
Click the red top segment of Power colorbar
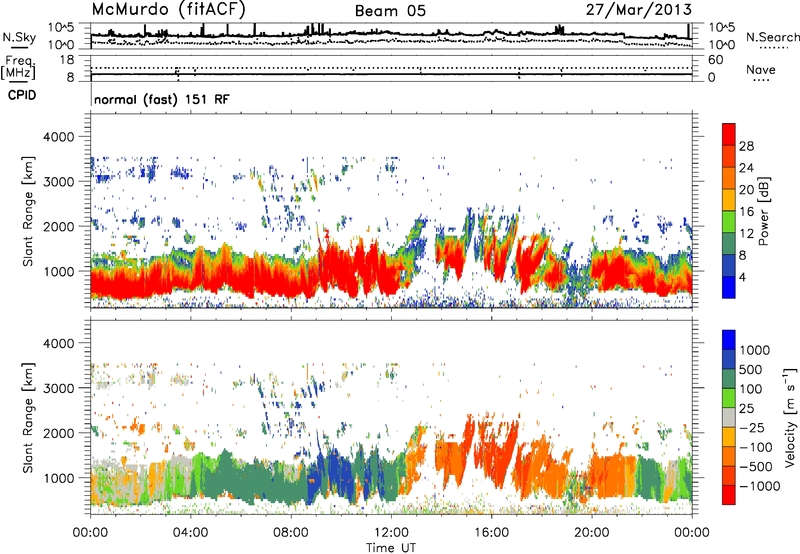tap(729, 135)
